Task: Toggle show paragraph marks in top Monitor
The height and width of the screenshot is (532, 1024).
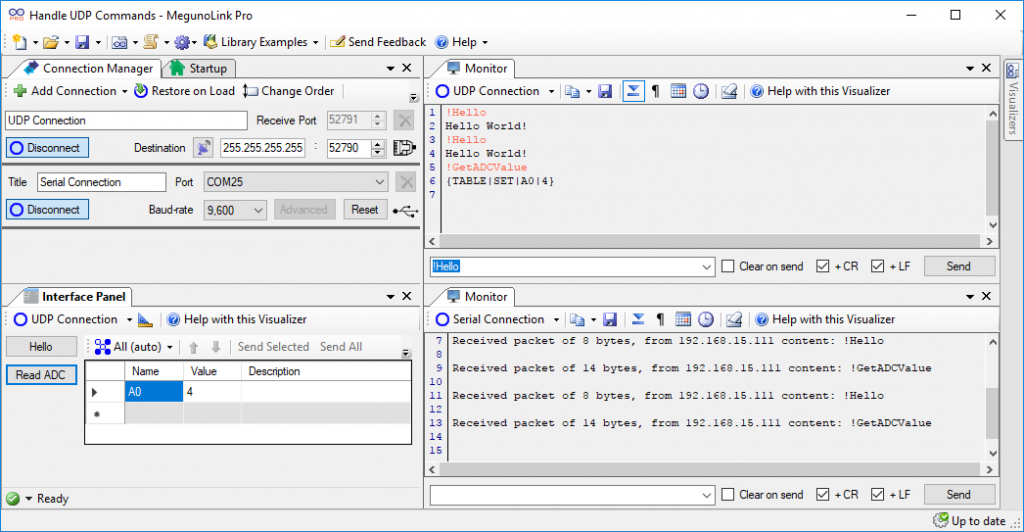Action: tap(656, 91)
